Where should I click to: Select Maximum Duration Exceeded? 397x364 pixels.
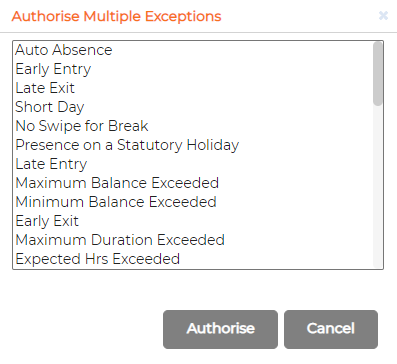tap(193, 240)
